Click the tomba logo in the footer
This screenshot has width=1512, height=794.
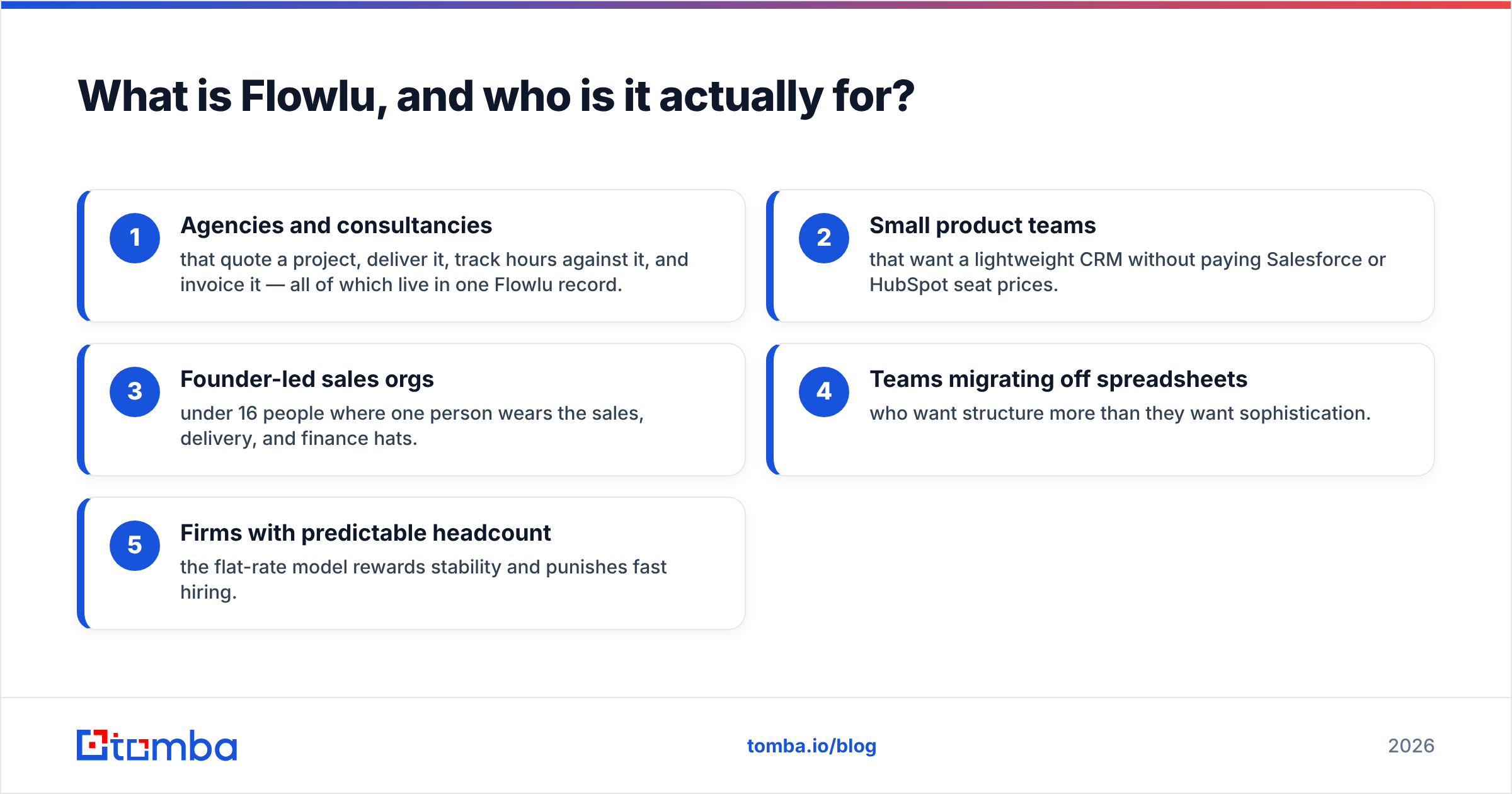(157, 745)
